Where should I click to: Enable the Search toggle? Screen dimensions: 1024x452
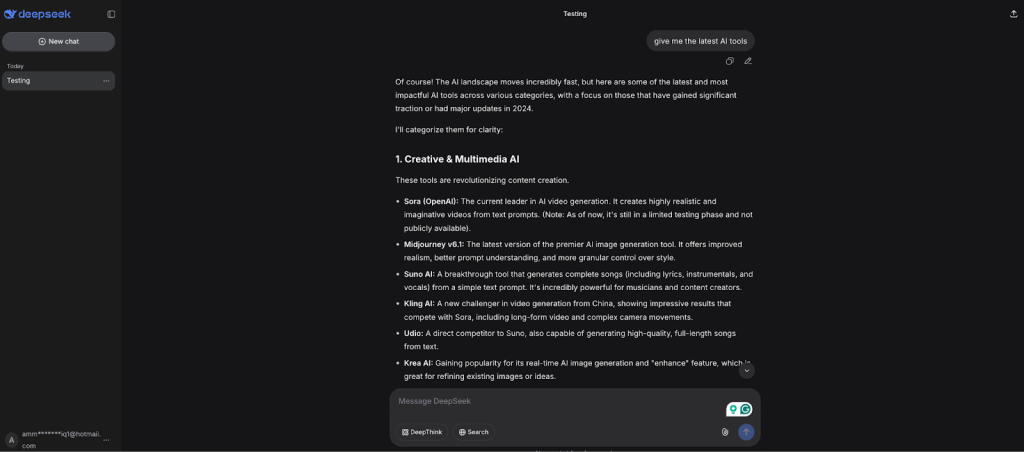tap(473, 432)
